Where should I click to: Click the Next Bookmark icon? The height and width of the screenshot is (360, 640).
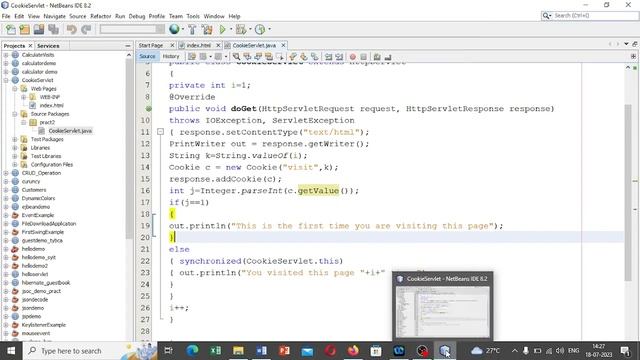[x=304, y=57]
